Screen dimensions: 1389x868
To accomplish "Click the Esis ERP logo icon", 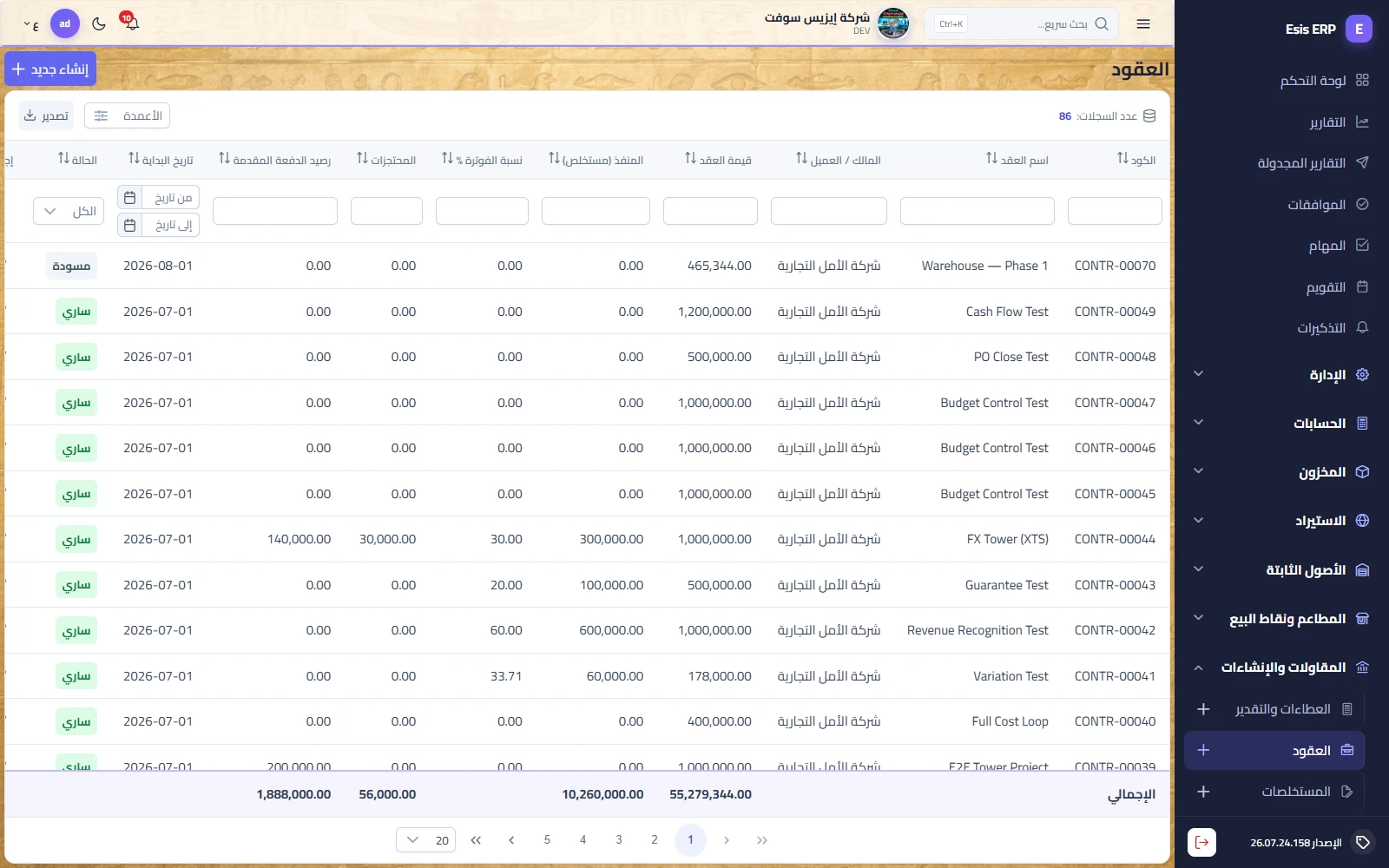I will 1359,29.
